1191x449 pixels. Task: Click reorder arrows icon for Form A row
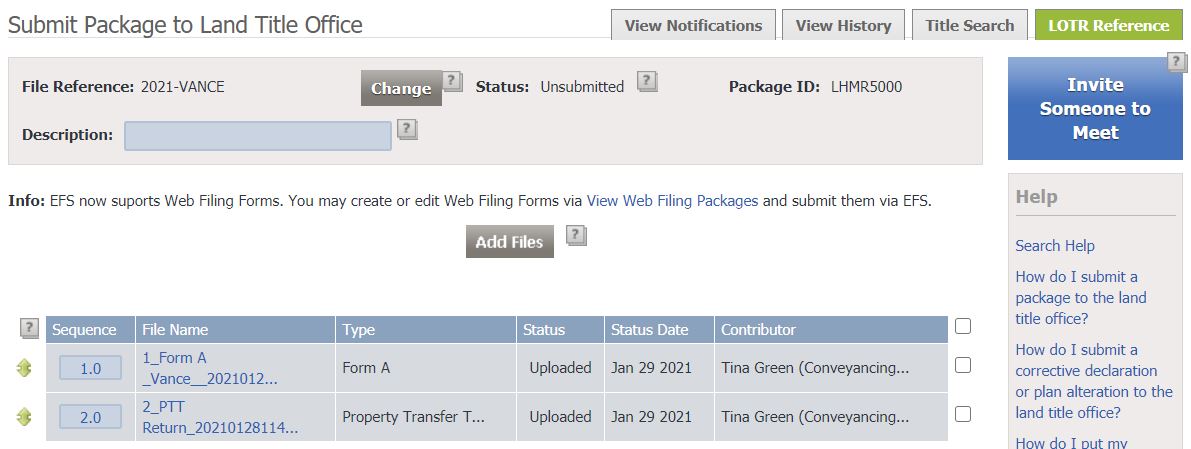point(24,368)
